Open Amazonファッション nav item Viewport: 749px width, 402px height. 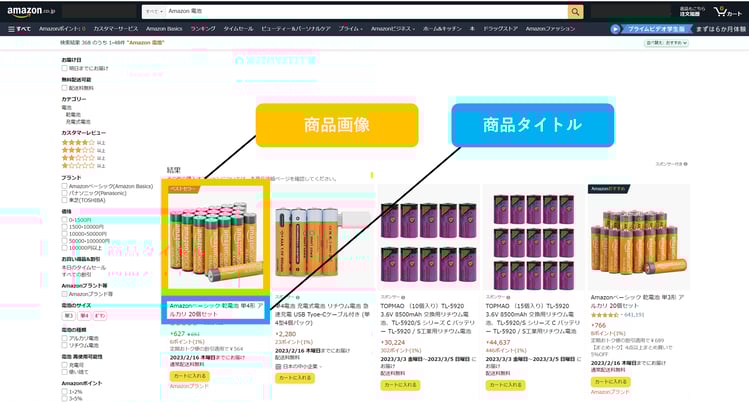pos(550,29)
